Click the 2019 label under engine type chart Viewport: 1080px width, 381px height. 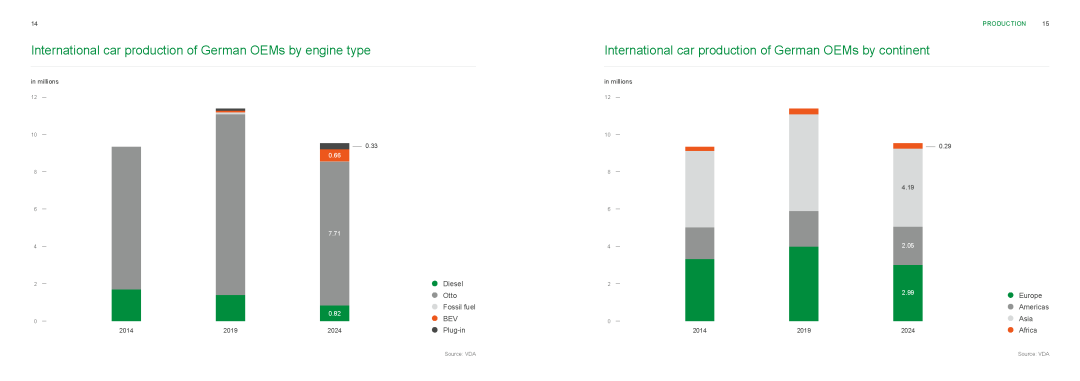(230, 331)
